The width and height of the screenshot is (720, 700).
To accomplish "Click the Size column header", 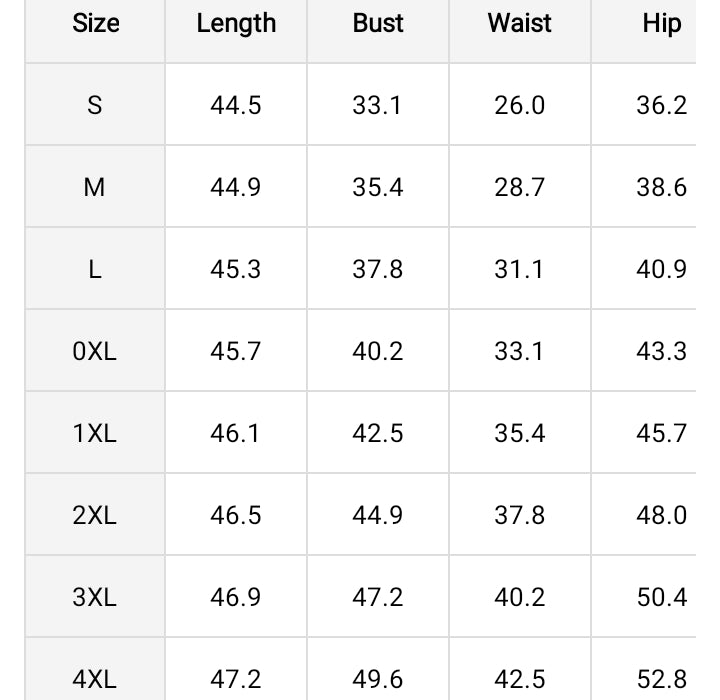I will tap(95, 24).
